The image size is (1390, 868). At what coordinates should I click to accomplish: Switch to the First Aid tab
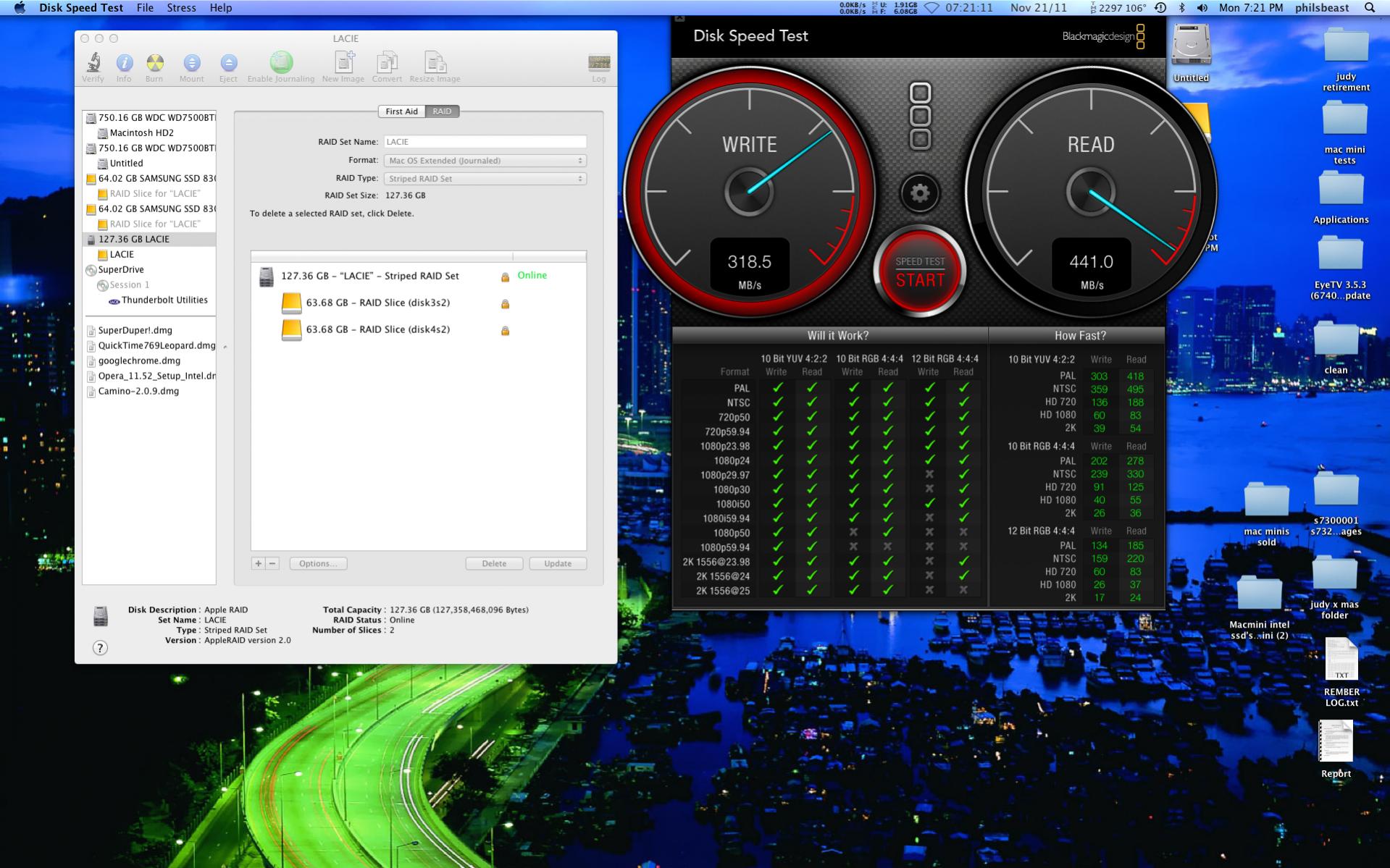point(401,111)
